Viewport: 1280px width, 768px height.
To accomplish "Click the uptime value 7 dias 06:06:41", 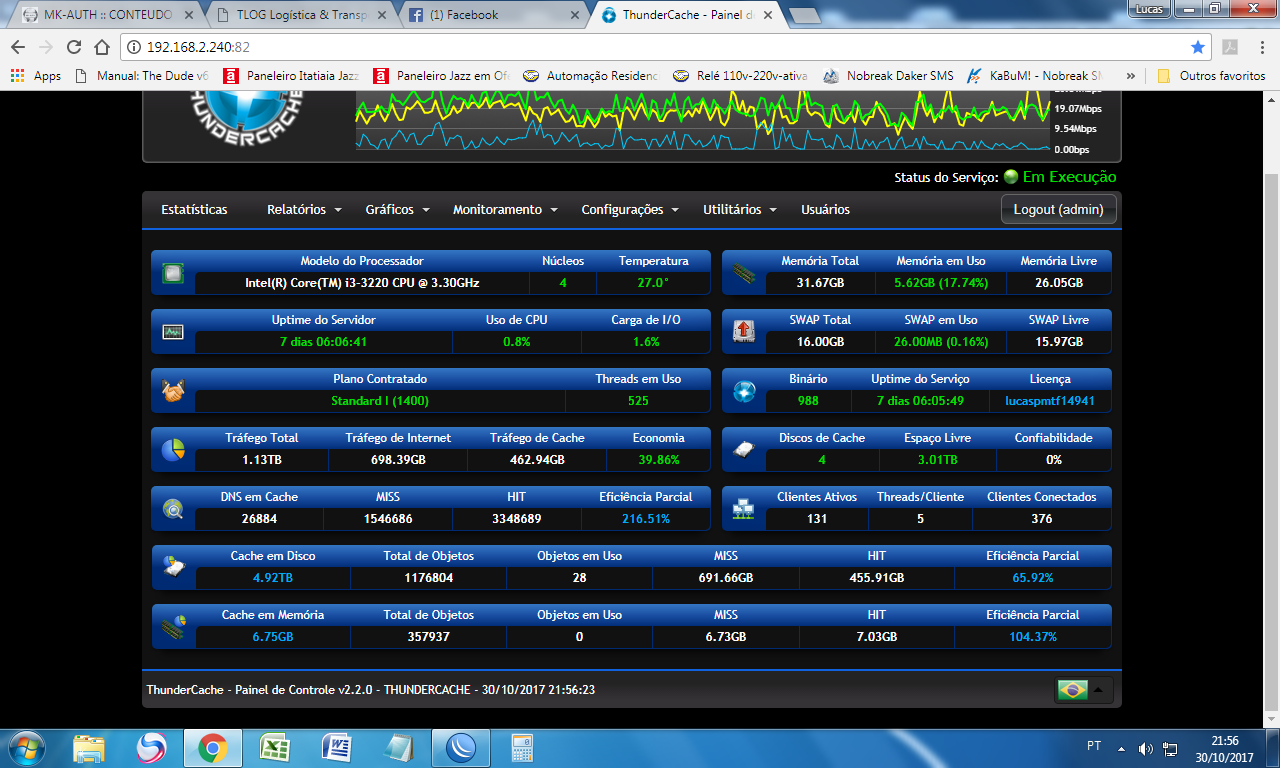I will click(322, 342).
